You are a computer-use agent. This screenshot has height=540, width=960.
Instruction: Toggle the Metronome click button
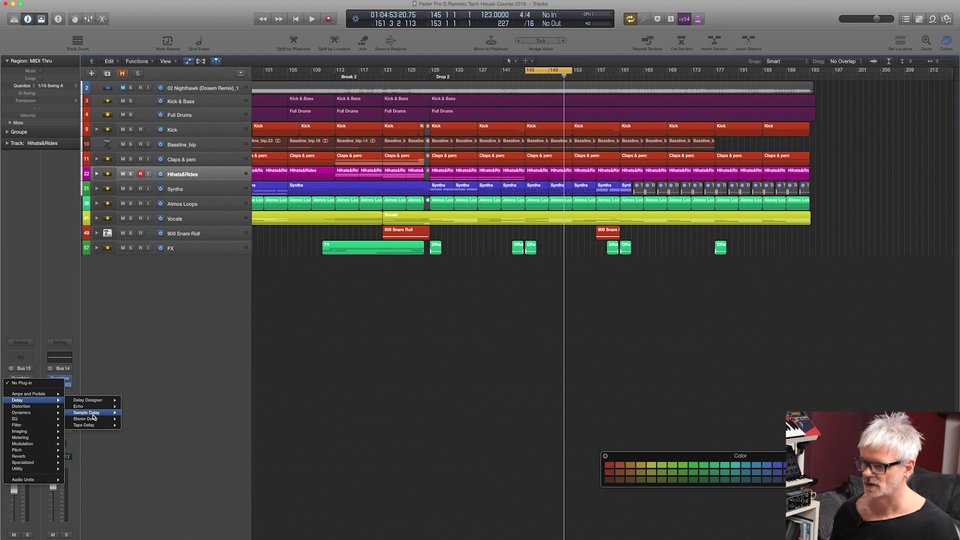coord(698,19)
